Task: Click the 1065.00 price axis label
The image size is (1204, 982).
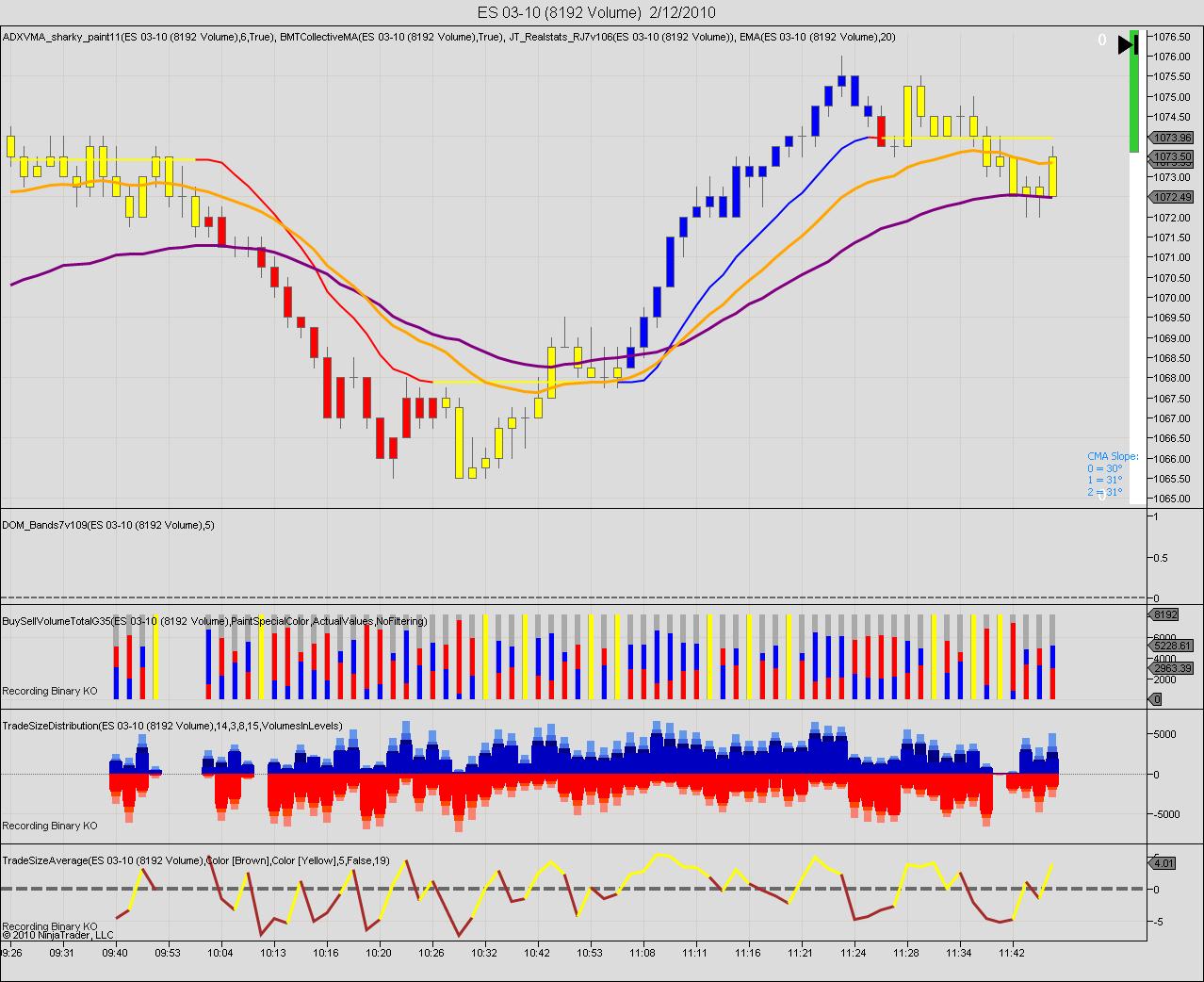Action: (1171, 499)
